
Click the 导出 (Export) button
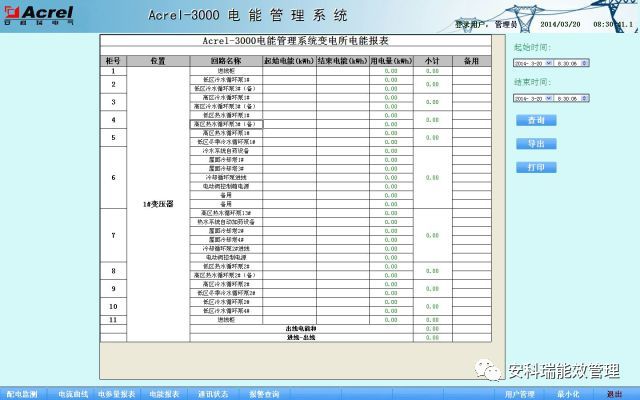pos(536,144)
